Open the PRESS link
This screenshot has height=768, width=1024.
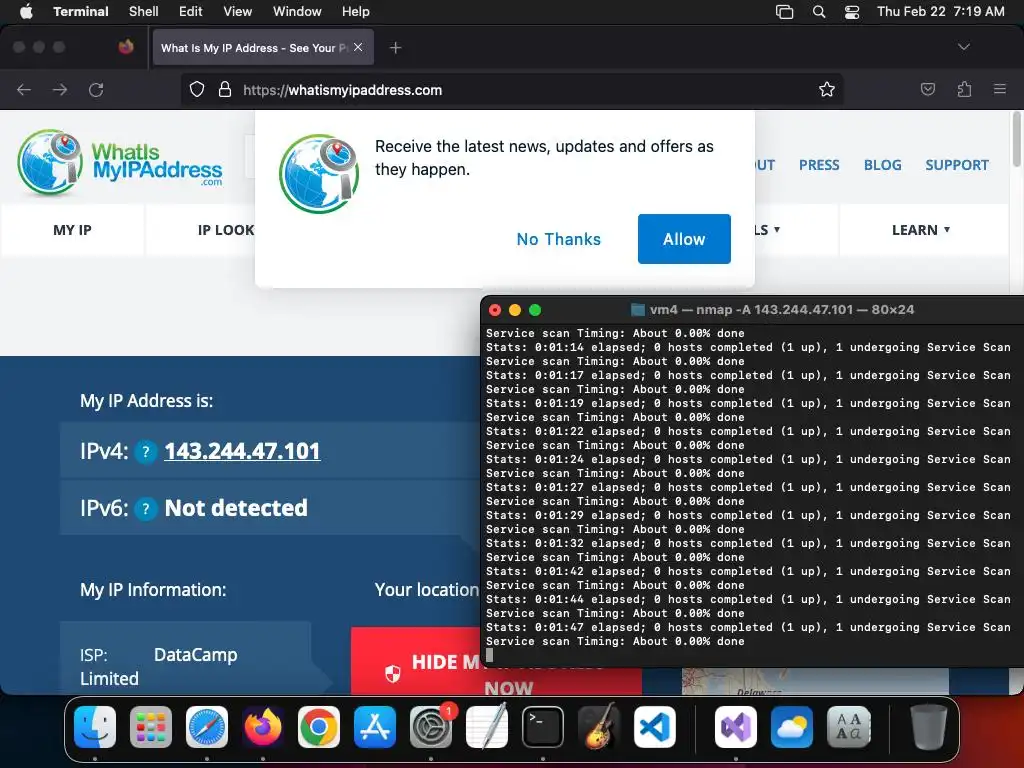[819, 165]
